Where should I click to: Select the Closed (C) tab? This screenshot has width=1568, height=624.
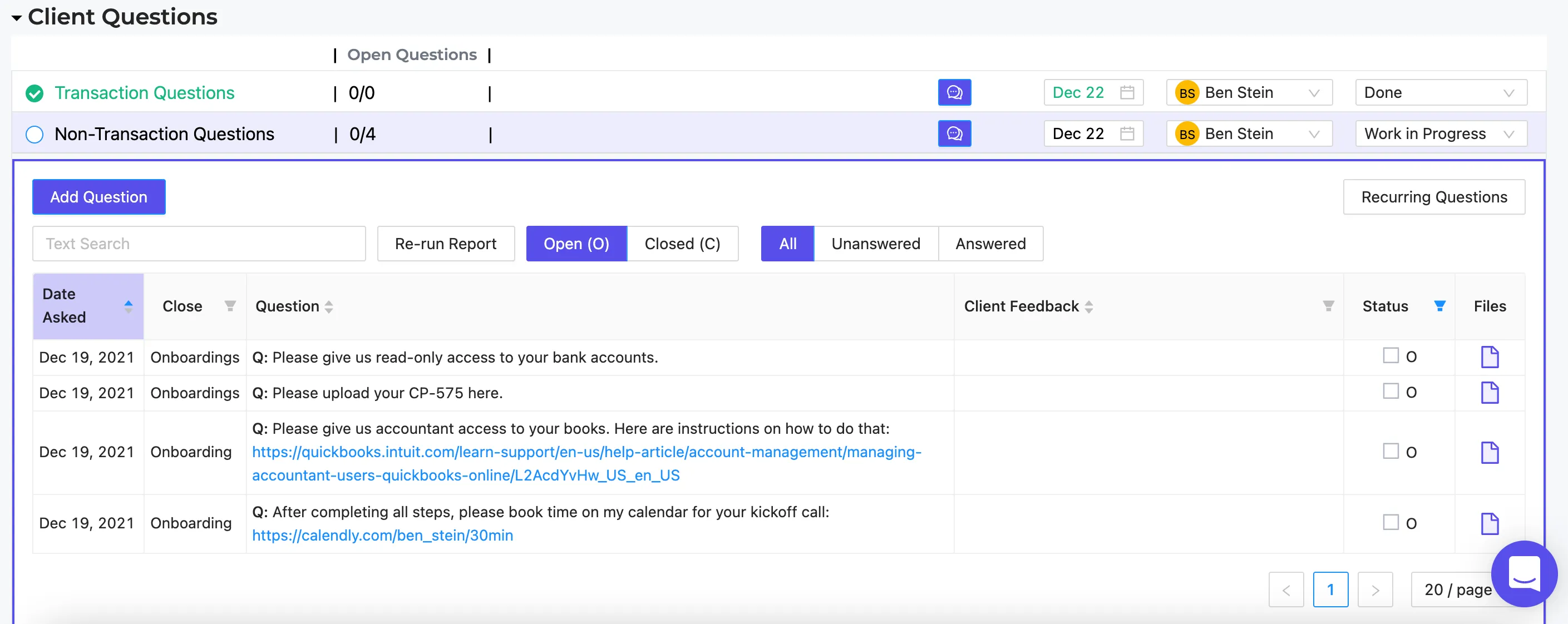(x=682, y=244)
